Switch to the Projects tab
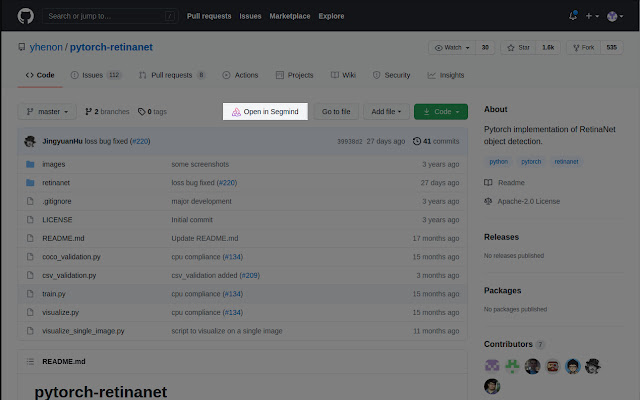640x400 pixels. (295, 75)
